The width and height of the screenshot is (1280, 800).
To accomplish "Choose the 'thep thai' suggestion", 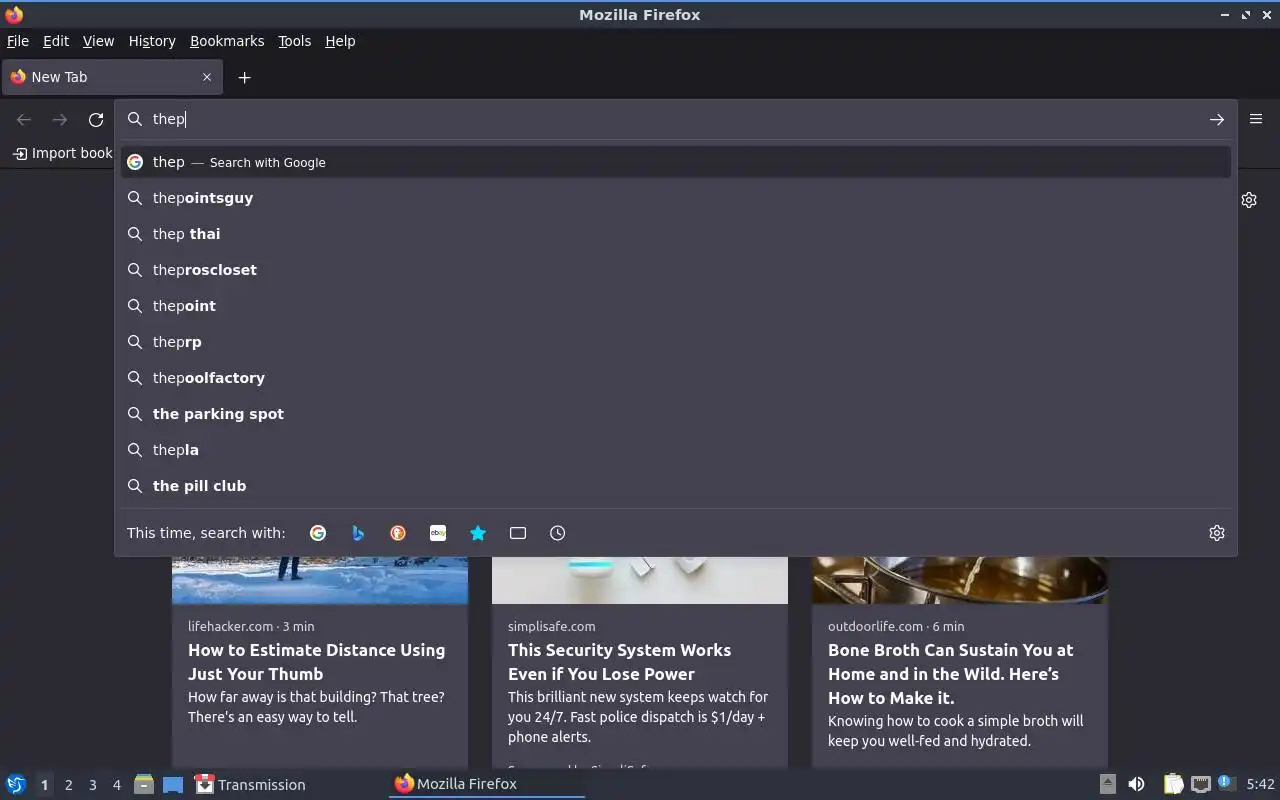I will point(676,234).
